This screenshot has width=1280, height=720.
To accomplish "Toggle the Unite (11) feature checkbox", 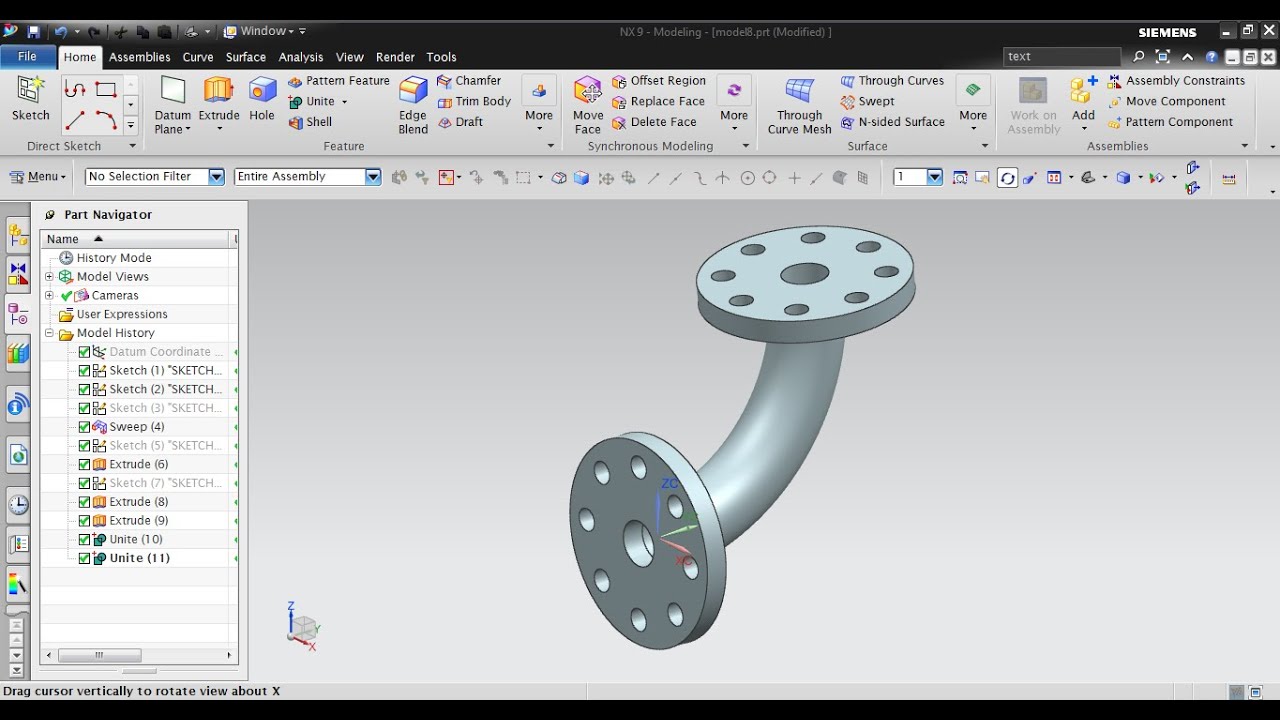I will click(84, 558).
